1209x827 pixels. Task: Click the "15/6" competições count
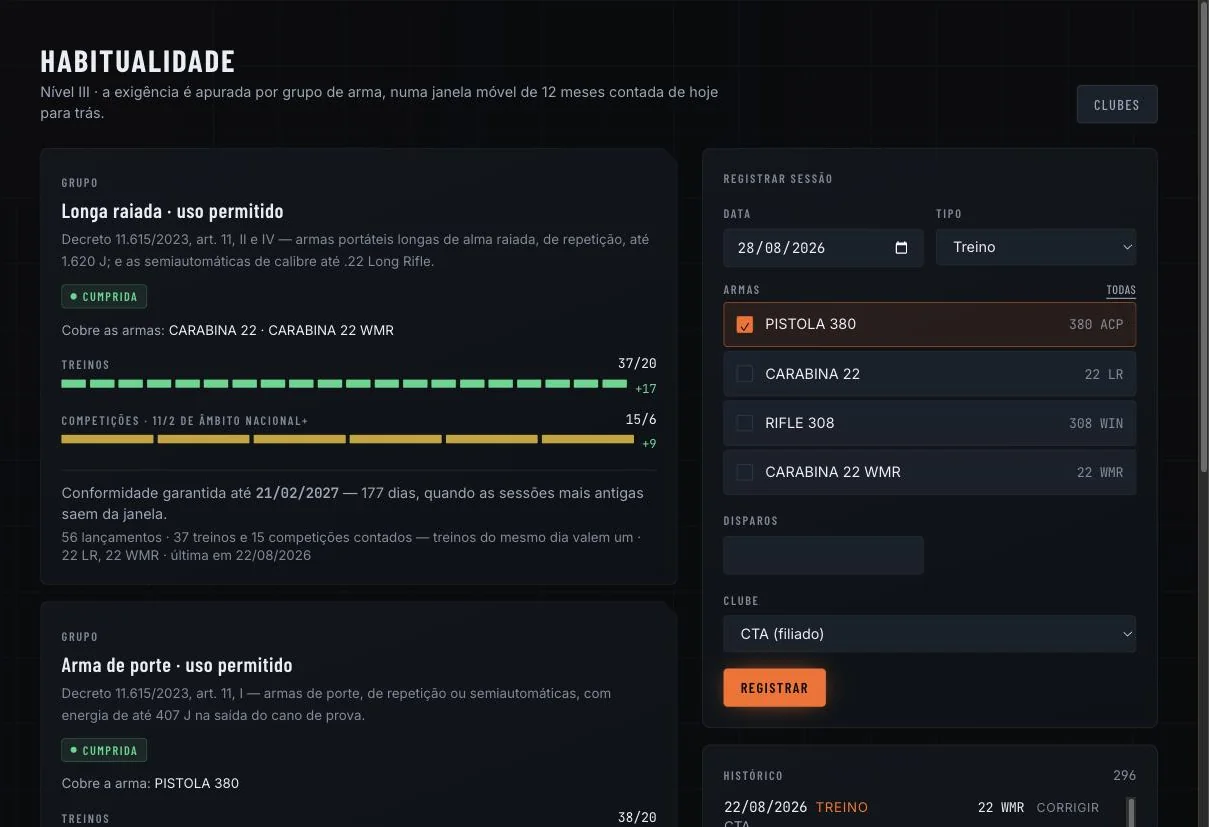tap(640, 419)
